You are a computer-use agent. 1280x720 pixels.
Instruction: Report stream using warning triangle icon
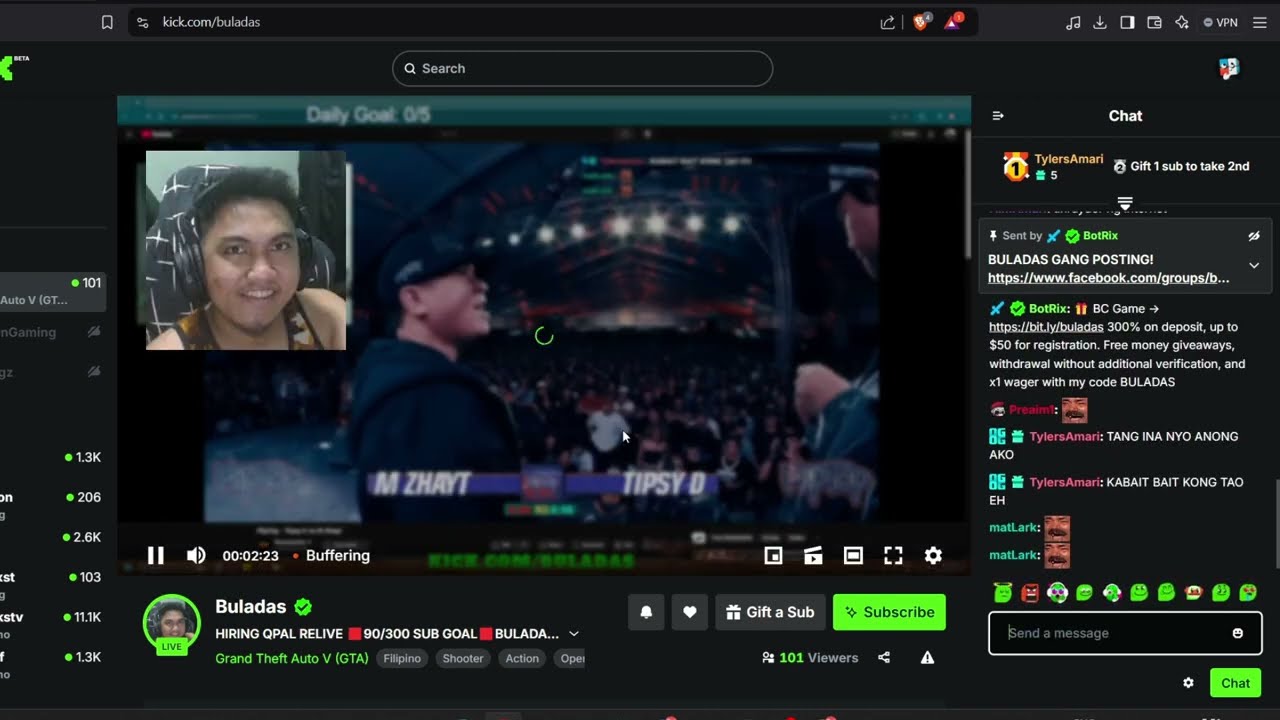point(928,658)
